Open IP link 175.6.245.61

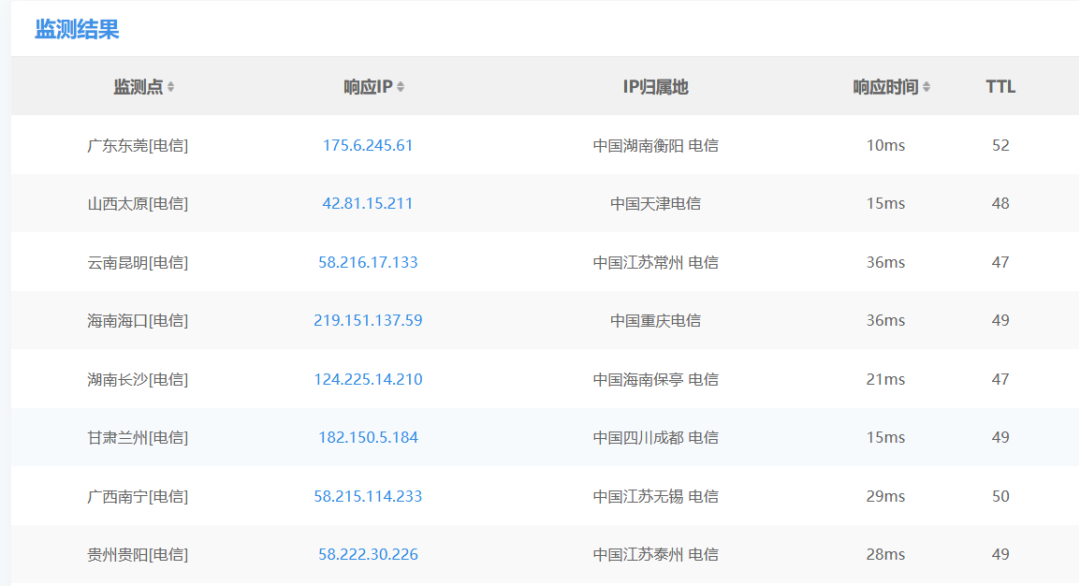[367, 145]
